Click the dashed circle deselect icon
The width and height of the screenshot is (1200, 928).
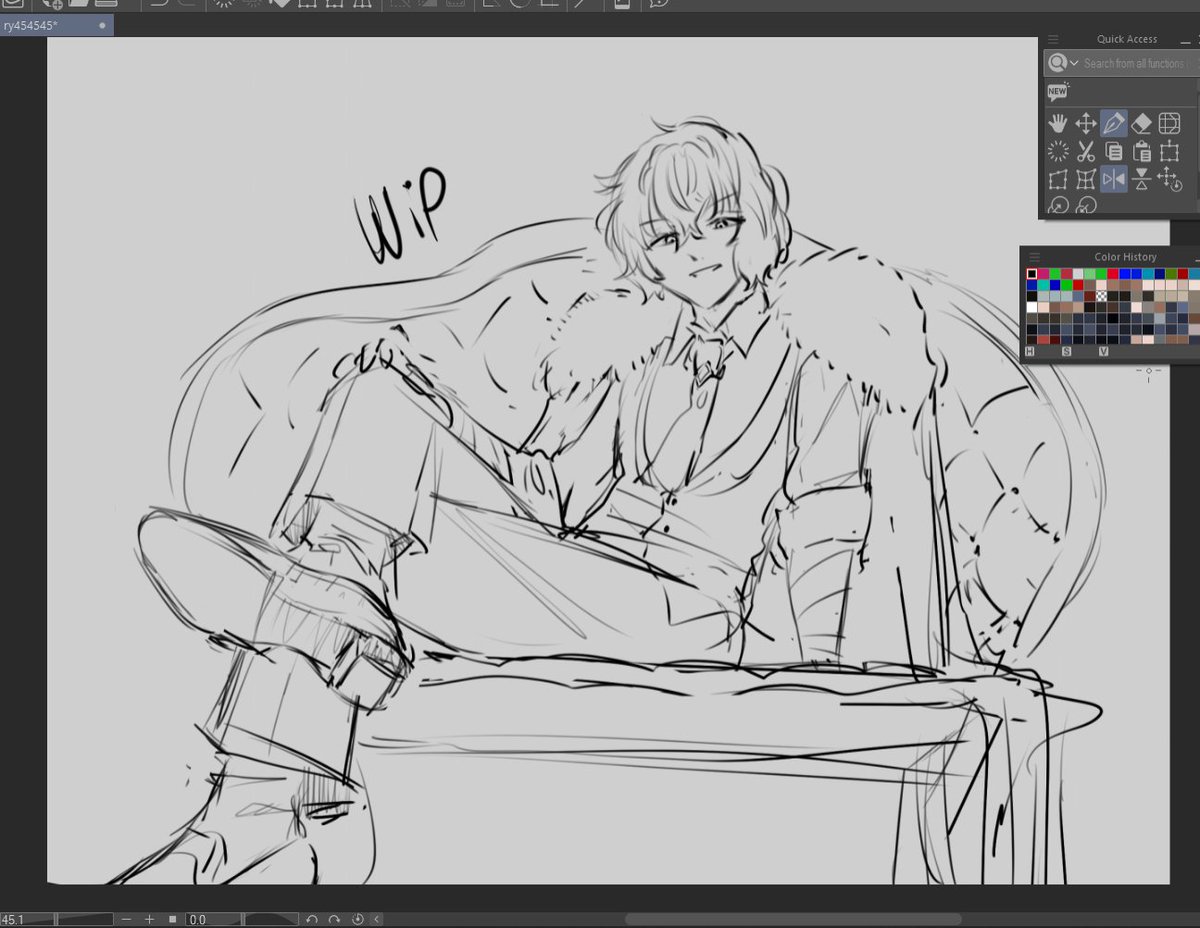[x=1058, y=152]
